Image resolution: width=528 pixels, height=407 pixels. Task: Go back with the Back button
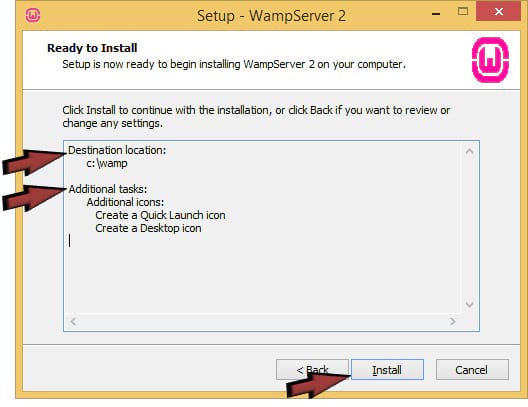pyautogui.click(x=312, y=369)
